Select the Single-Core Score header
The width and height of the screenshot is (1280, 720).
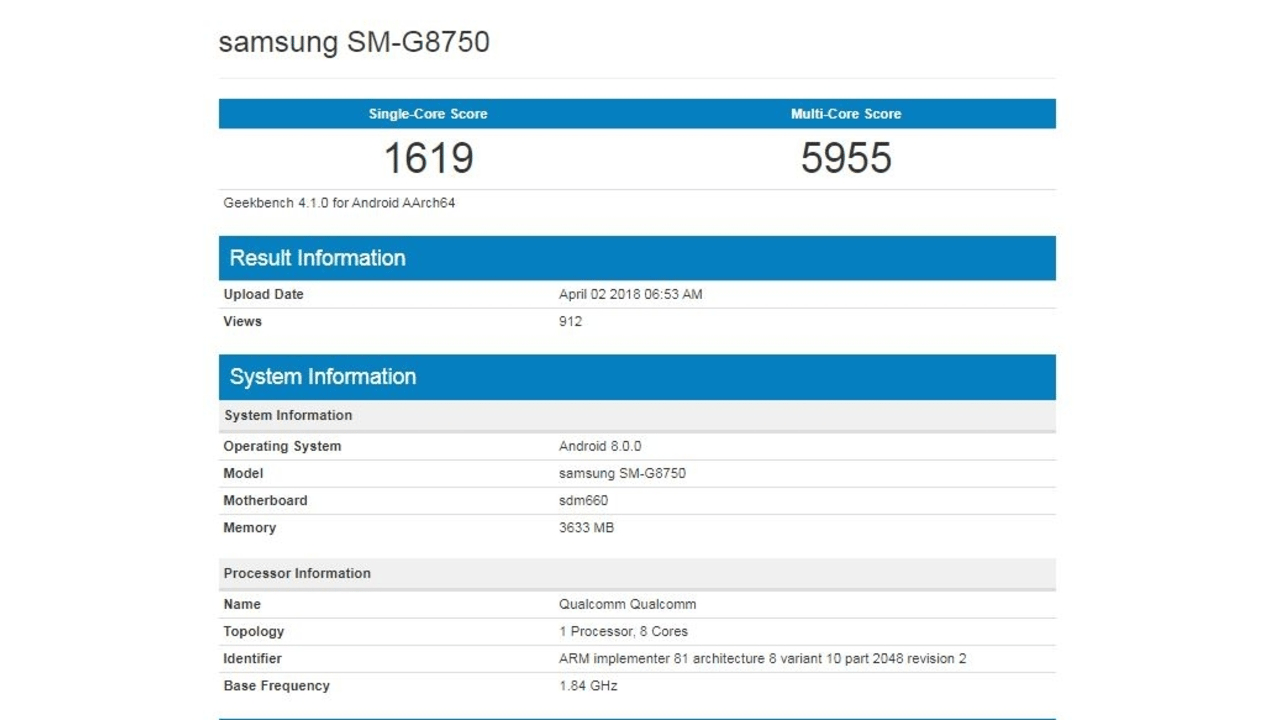click(428, 114)
